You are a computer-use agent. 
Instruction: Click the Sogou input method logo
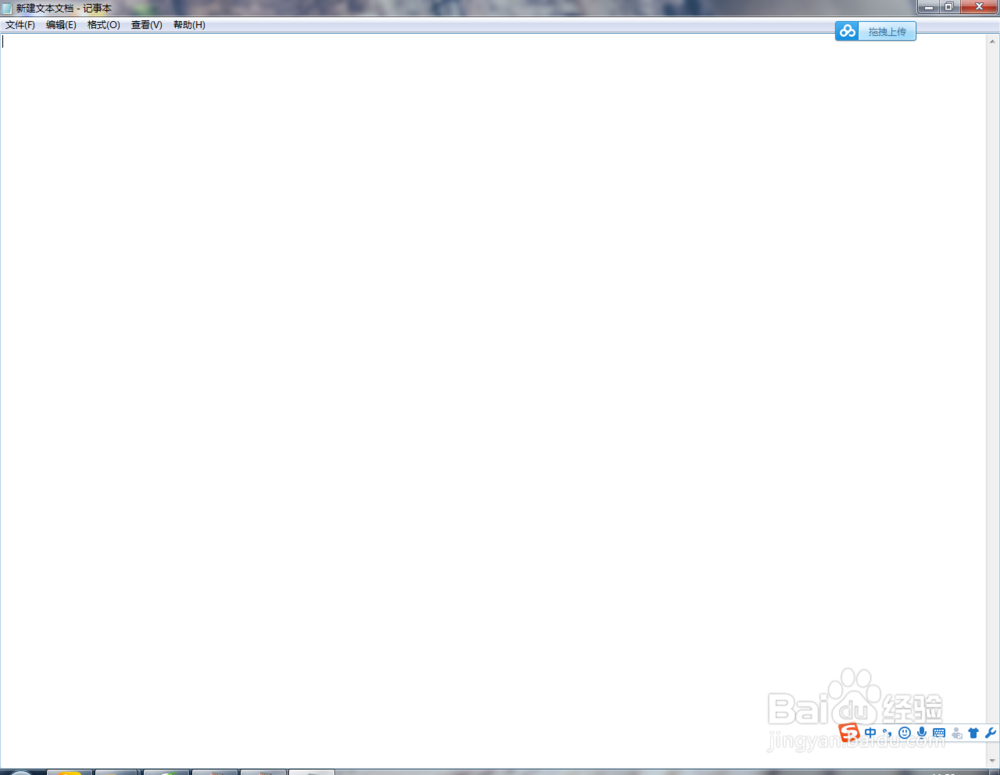pyautogui.click(x=849, y=733)
